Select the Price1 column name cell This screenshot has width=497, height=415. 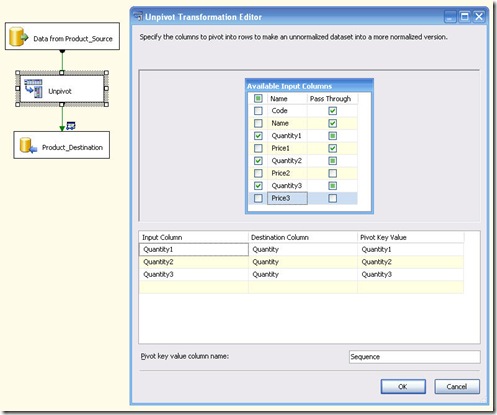pyautogui.click(x=287, y=148)
